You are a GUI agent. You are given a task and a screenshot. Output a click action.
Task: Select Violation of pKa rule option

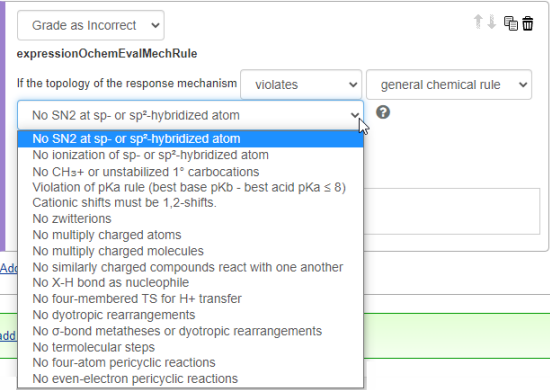coord(190,187)
